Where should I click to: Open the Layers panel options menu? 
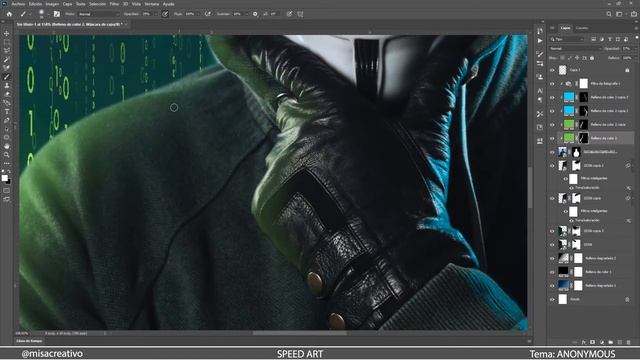pos(636,28)
